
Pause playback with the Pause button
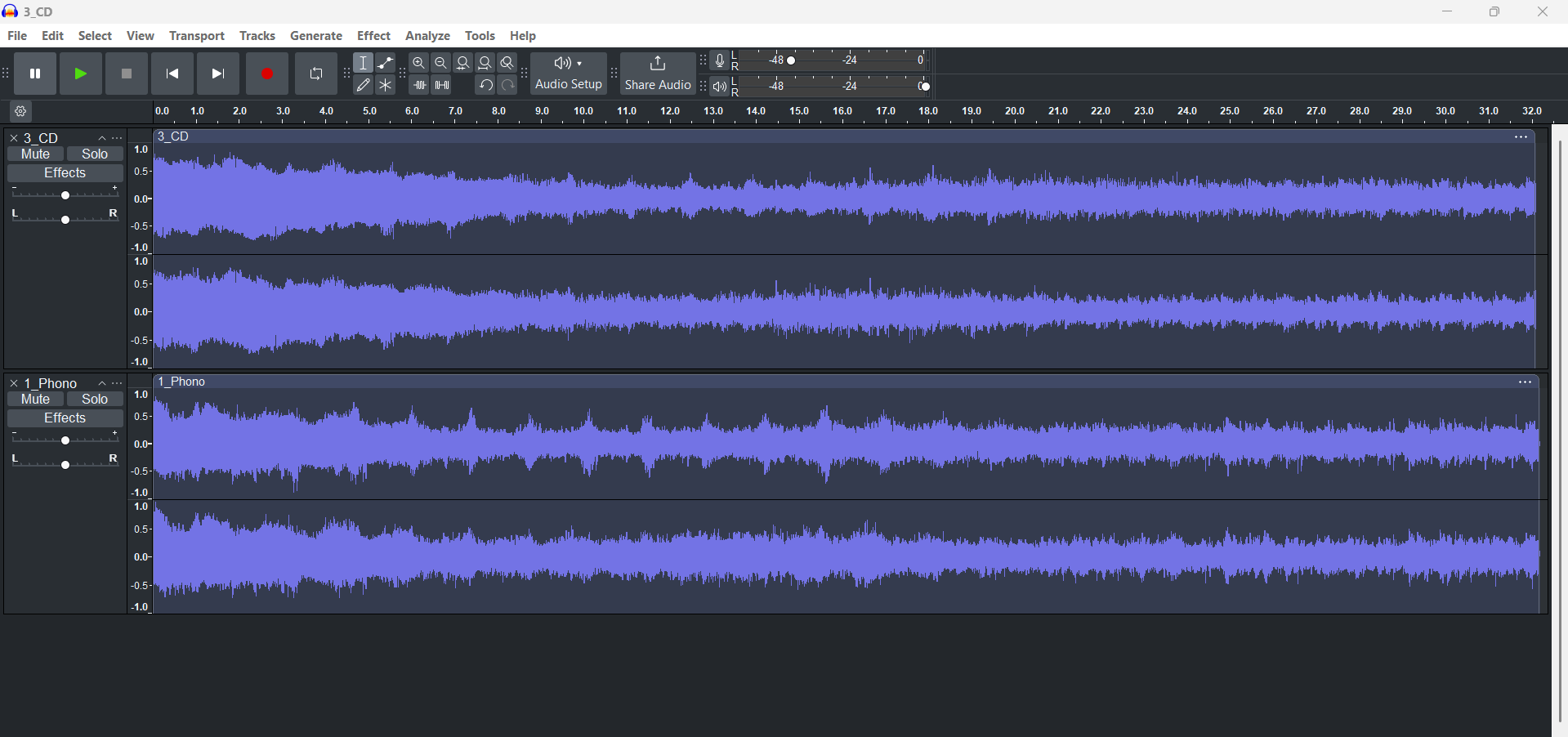(35, 74)
